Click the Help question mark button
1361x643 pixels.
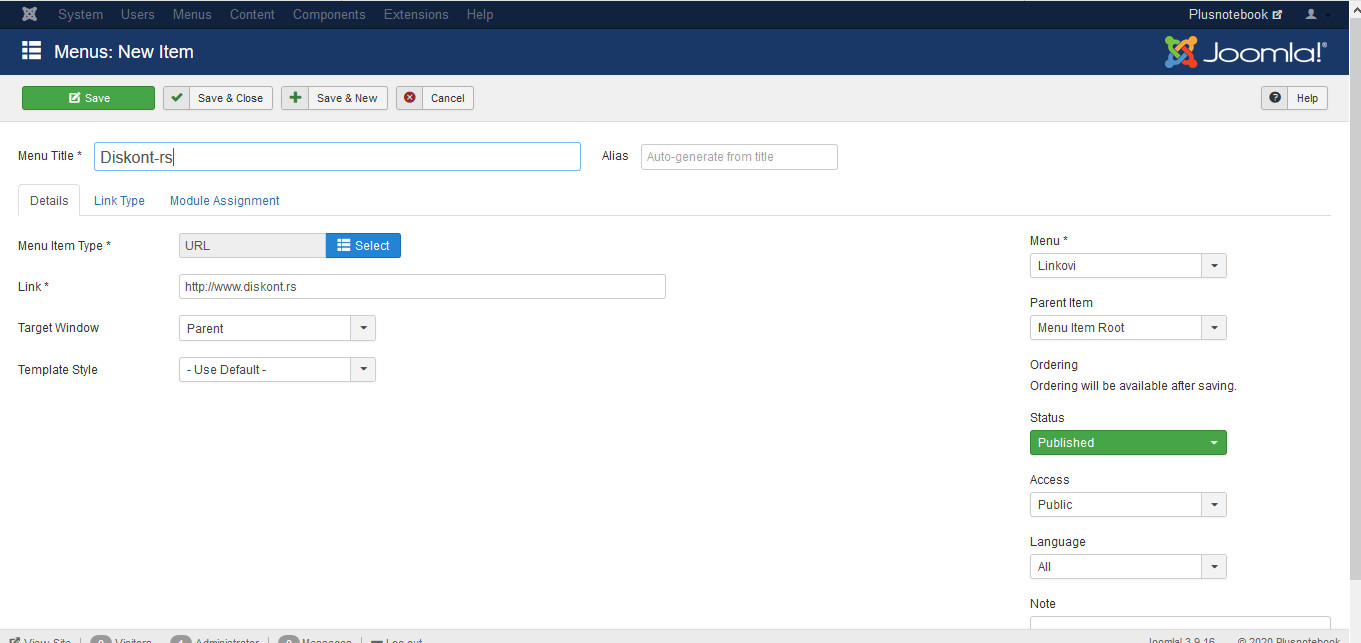tap(1294, 98)
